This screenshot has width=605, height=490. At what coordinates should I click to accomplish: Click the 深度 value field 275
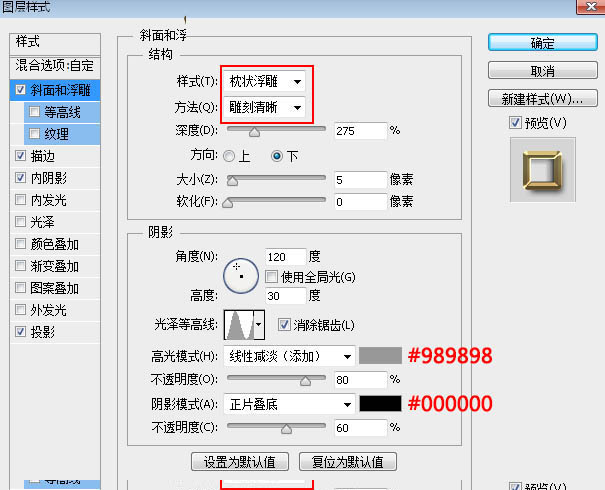(x=360, y=131)
